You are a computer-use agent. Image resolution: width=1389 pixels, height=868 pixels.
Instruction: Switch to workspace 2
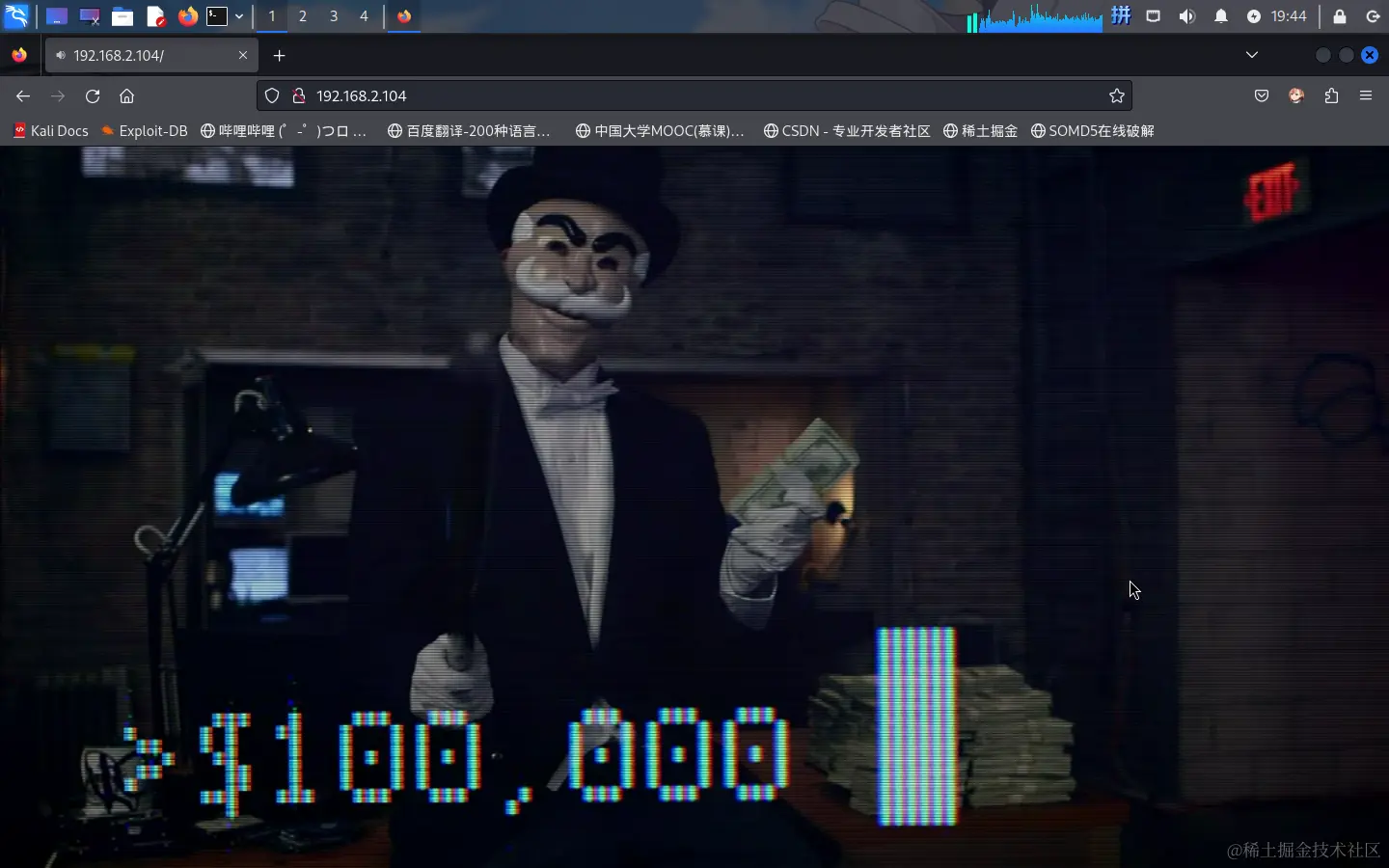click(303, 16)
